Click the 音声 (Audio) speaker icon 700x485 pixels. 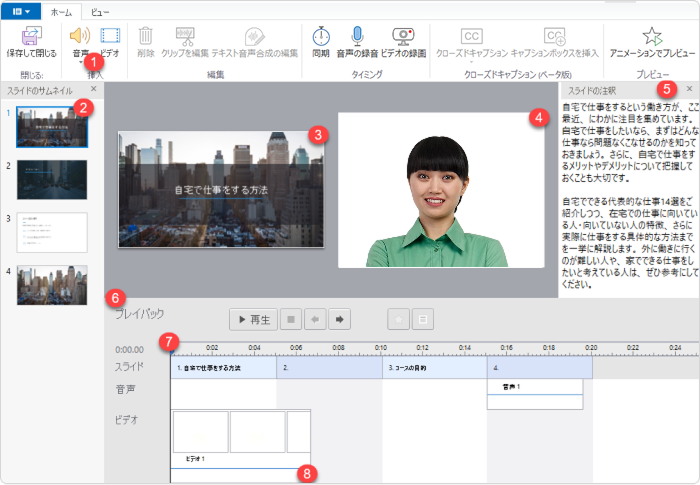(80, 36)
